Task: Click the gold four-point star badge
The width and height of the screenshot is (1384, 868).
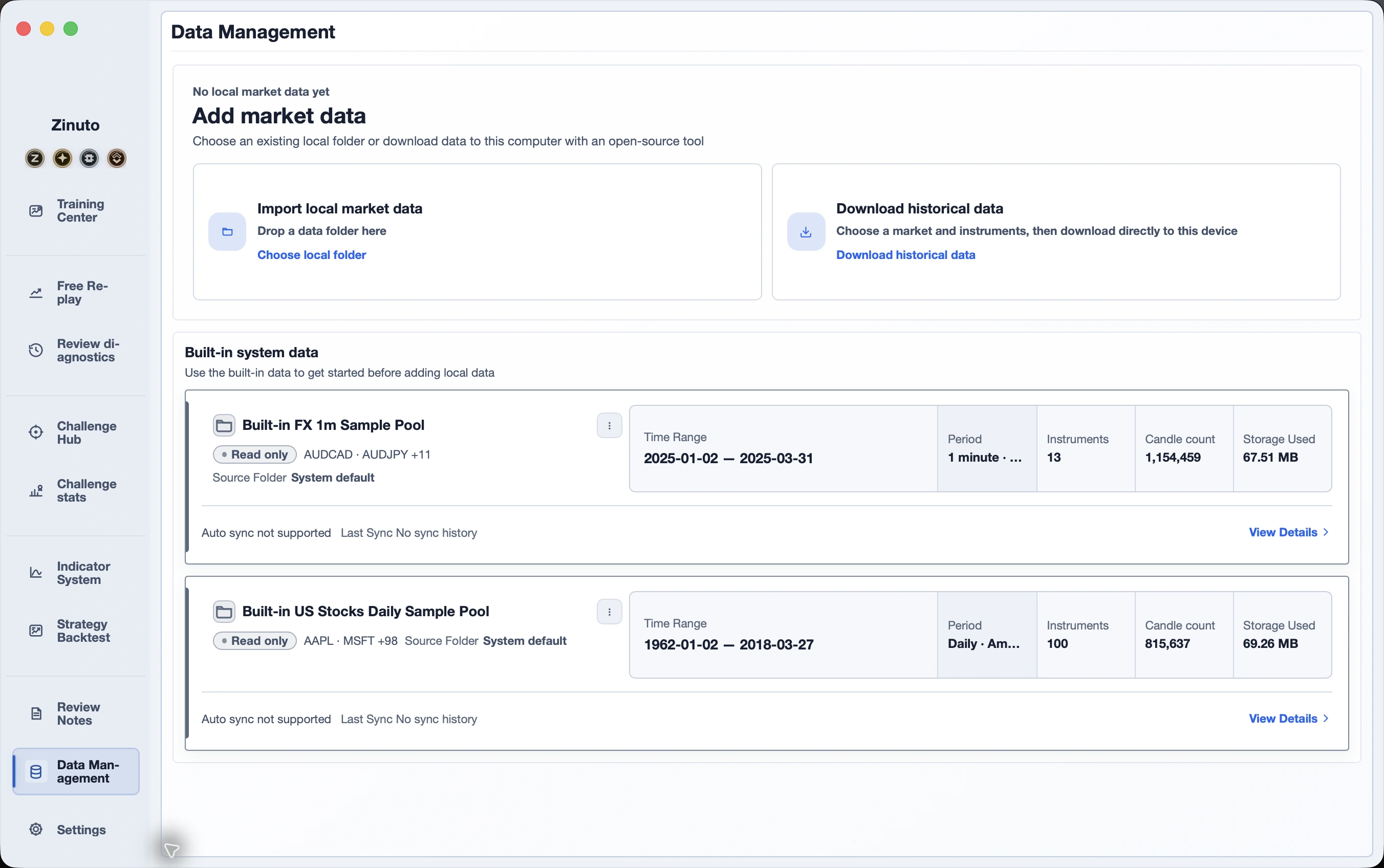Action: pos(62,159)
